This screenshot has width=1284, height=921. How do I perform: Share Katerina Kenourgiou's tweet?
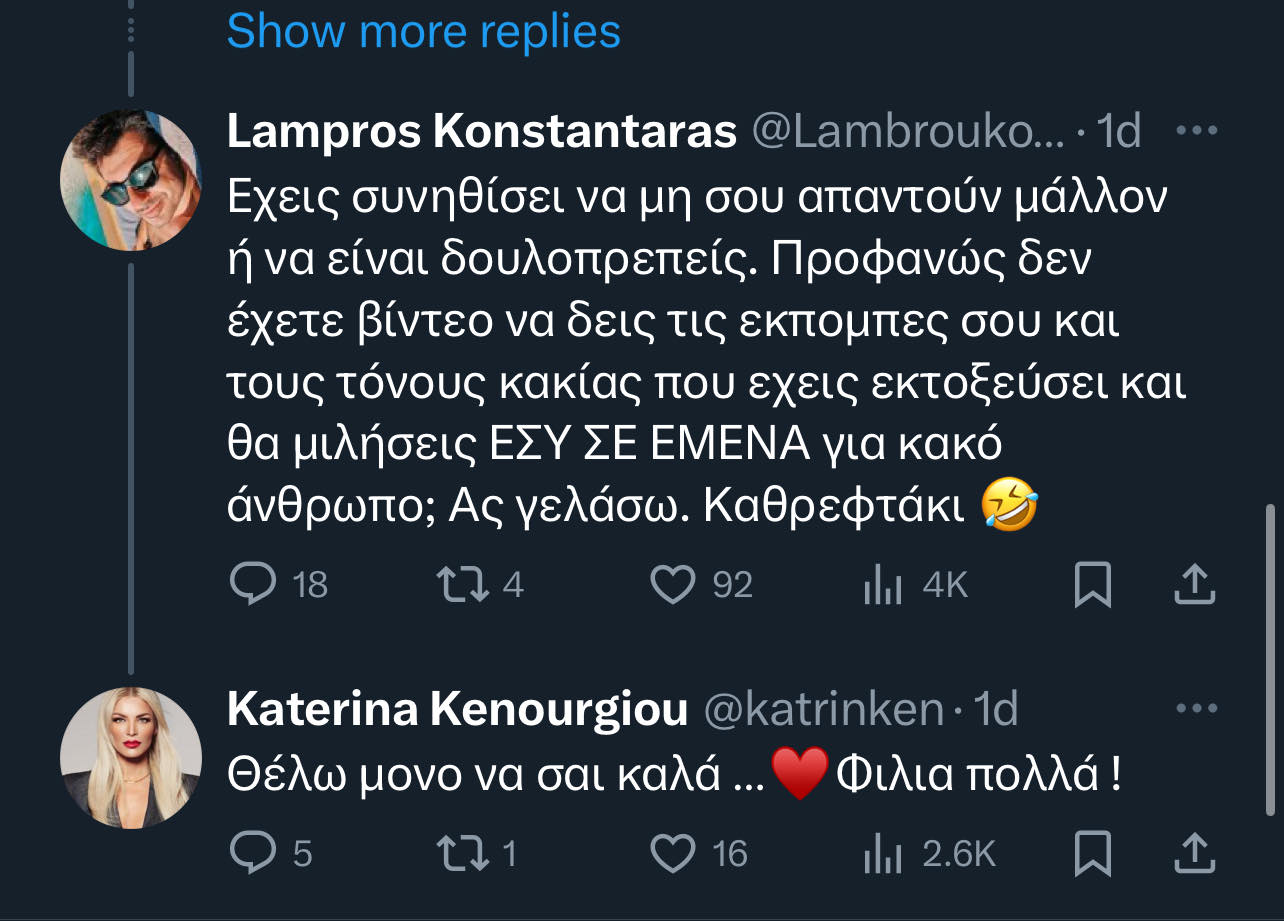(x=1194, y=853)
